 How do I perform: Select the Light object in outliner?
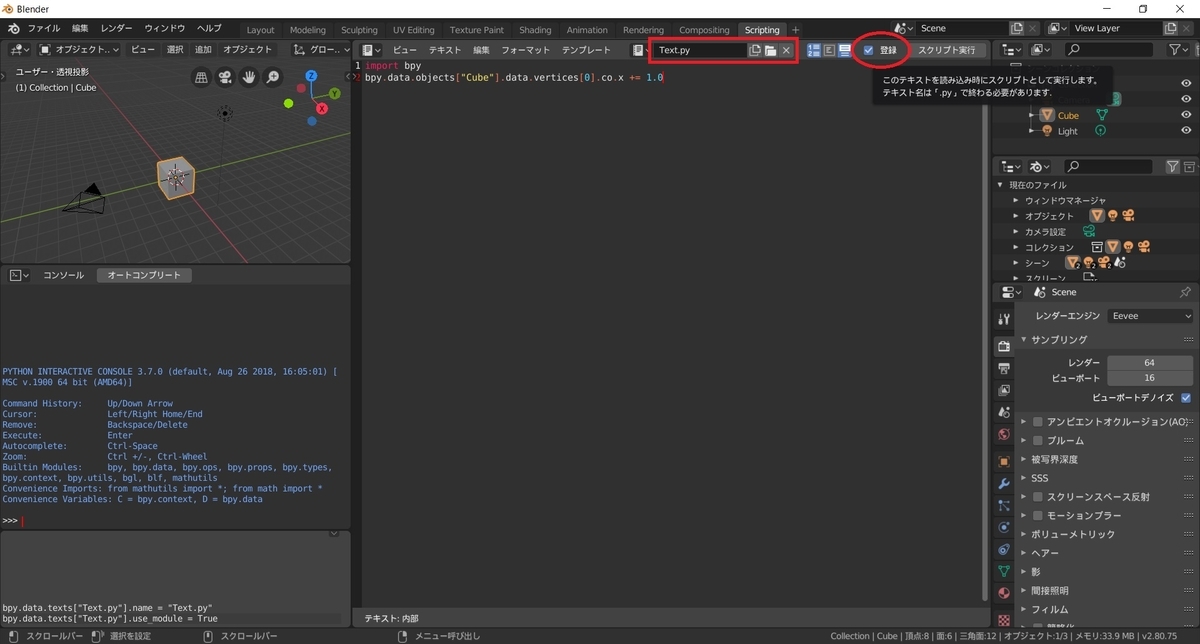click(1068, 131)
